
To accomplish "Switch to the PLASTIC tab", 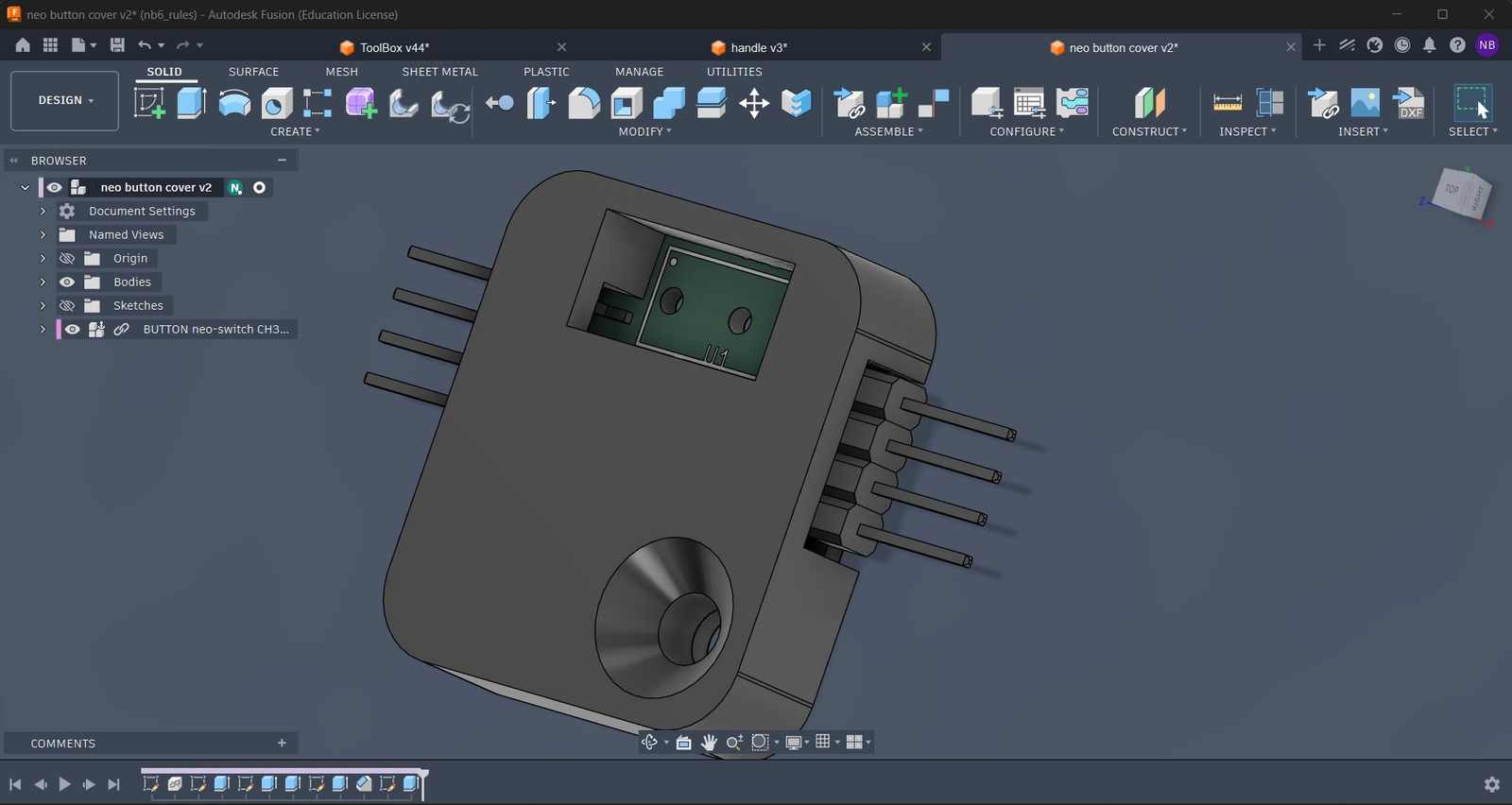I will click(546, 72).
